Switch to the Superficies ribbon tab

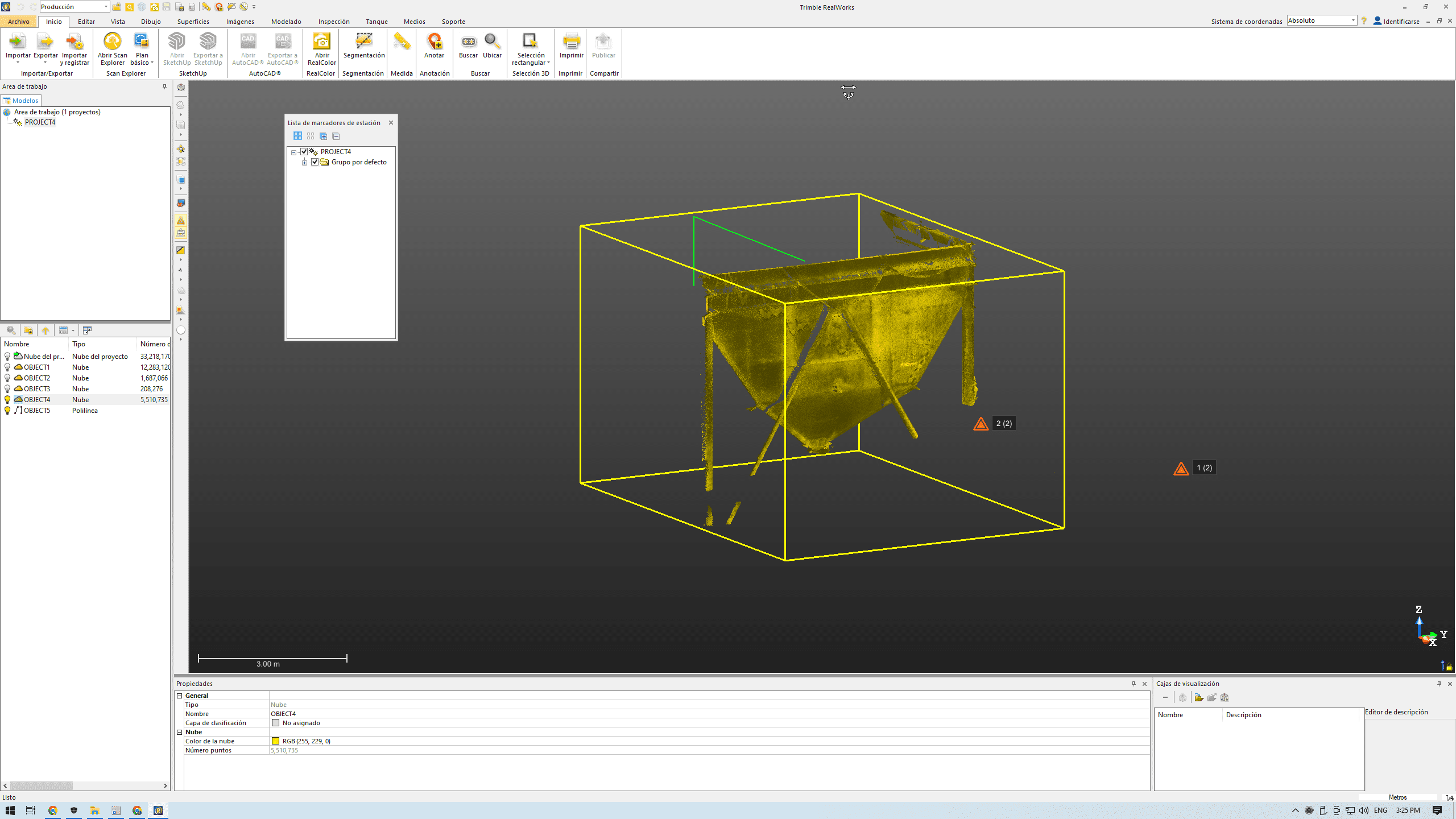[x=193, y=22]
